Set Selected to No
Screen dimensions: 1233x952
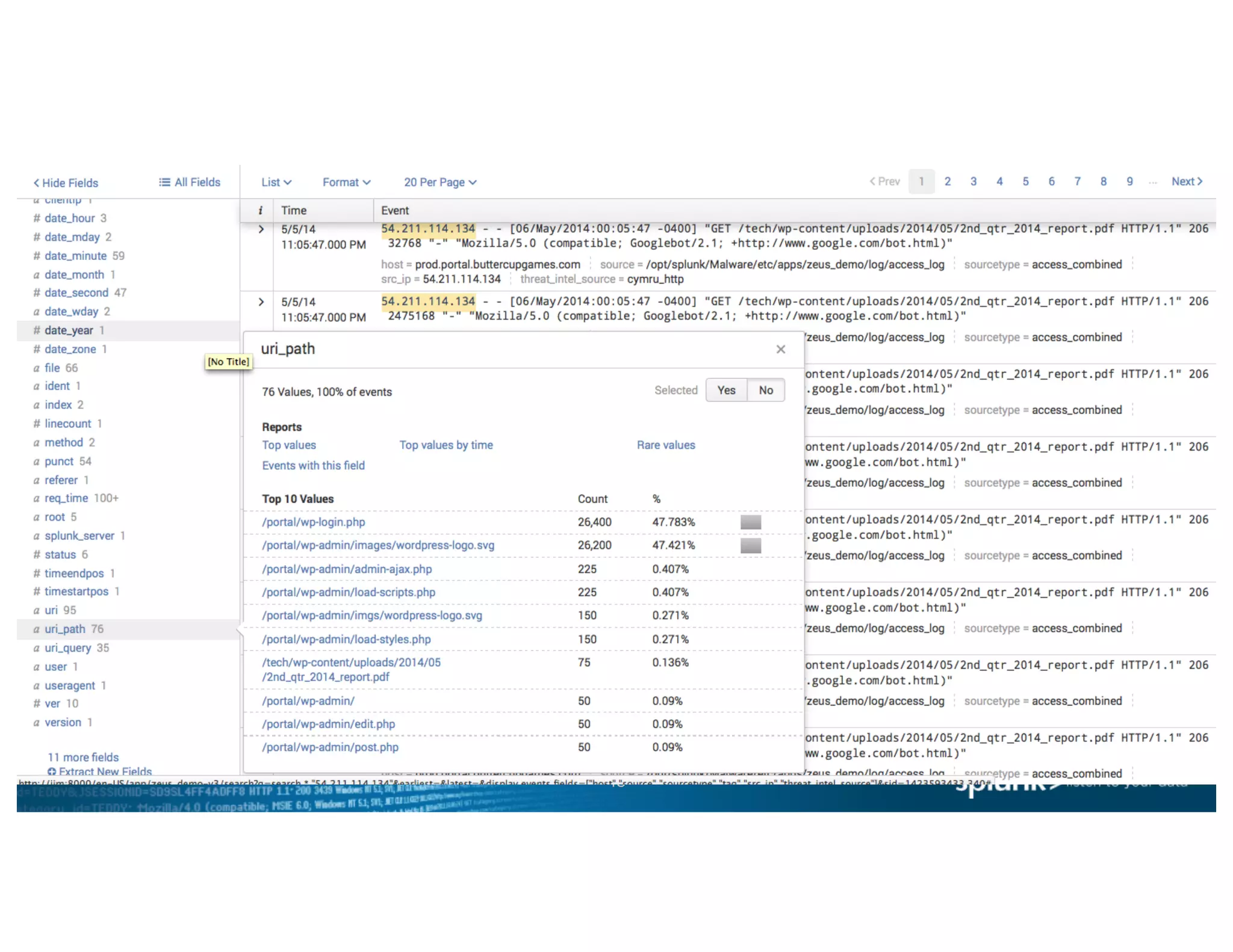pos(765,390)
